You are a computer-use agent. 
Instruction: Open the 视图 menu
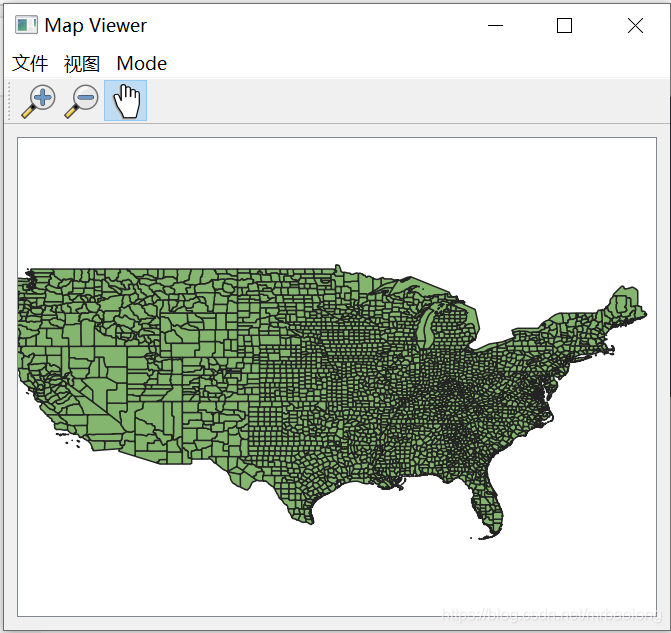pos(82,64)
